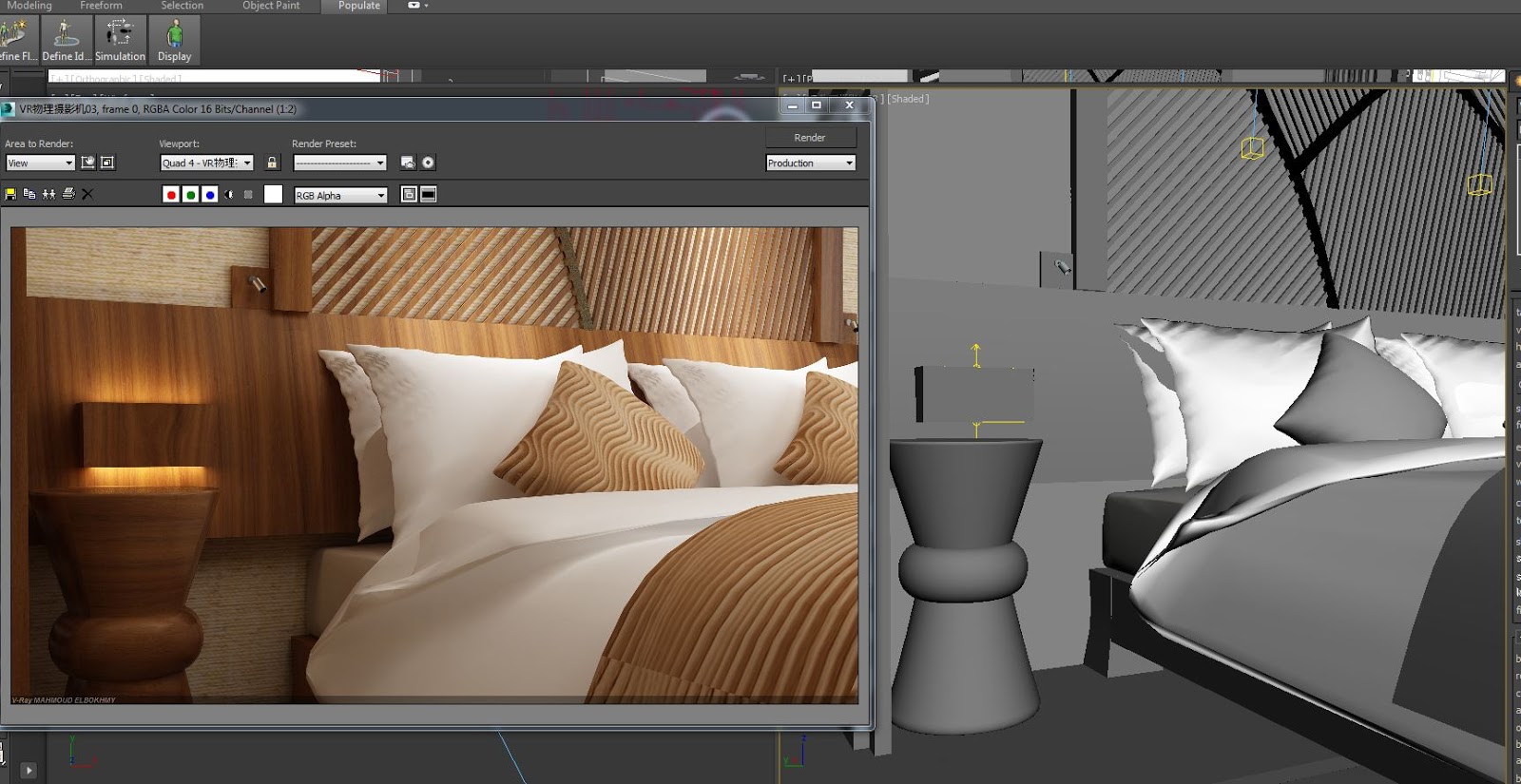Image resolution: width=1521 pixels, height=784 pixels.
Task: Click the Auto Region Selected icon
Action: click(x=107, y=163)
